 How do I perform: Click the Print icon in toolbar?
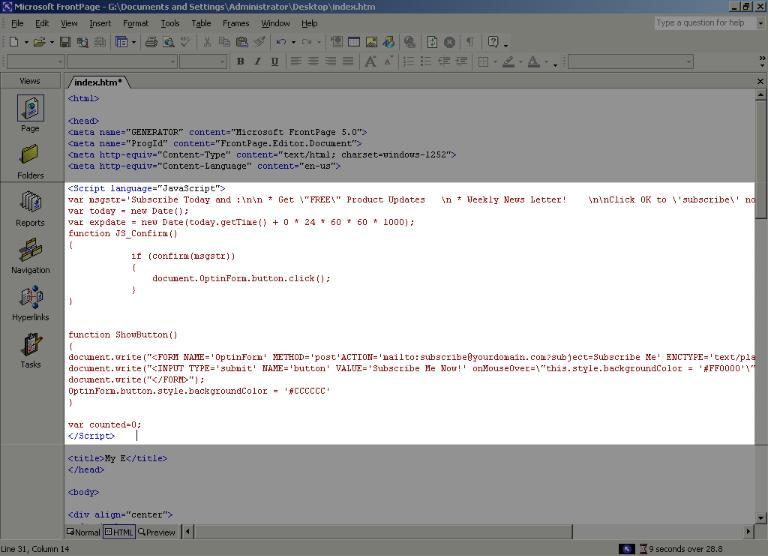coord(151,42)
